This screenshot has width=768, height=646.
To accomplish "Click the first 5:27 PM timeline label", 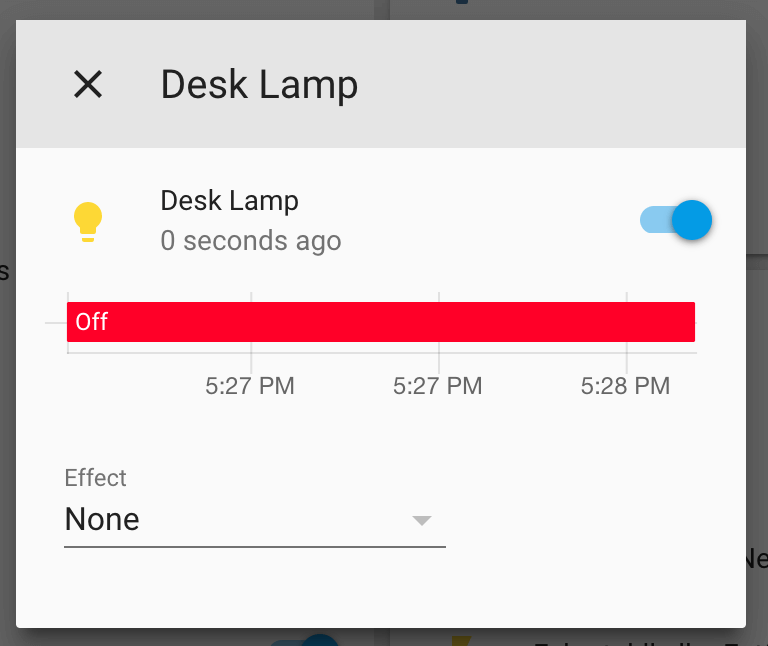I will coord(250,386).
